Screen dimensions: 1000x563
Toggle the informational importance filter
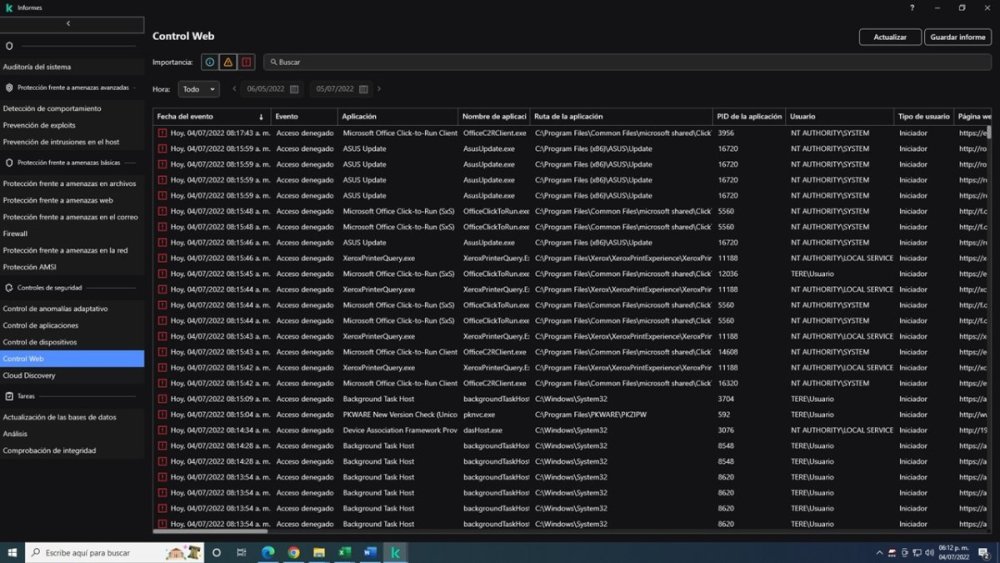tap(210, 62)
